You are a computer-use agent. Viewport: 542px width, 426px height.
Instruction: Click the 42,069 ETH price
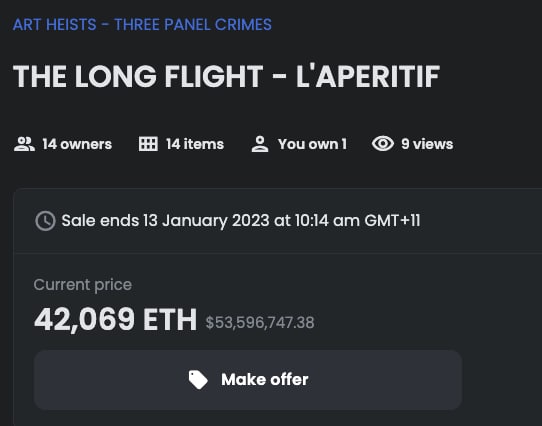pos(115,320)
